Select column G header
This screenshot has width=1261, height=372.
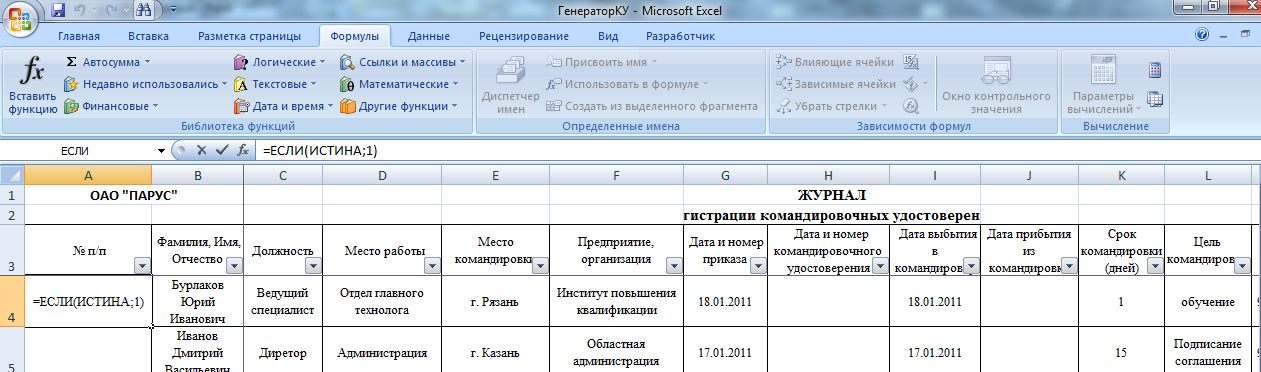tap(726, 175)
